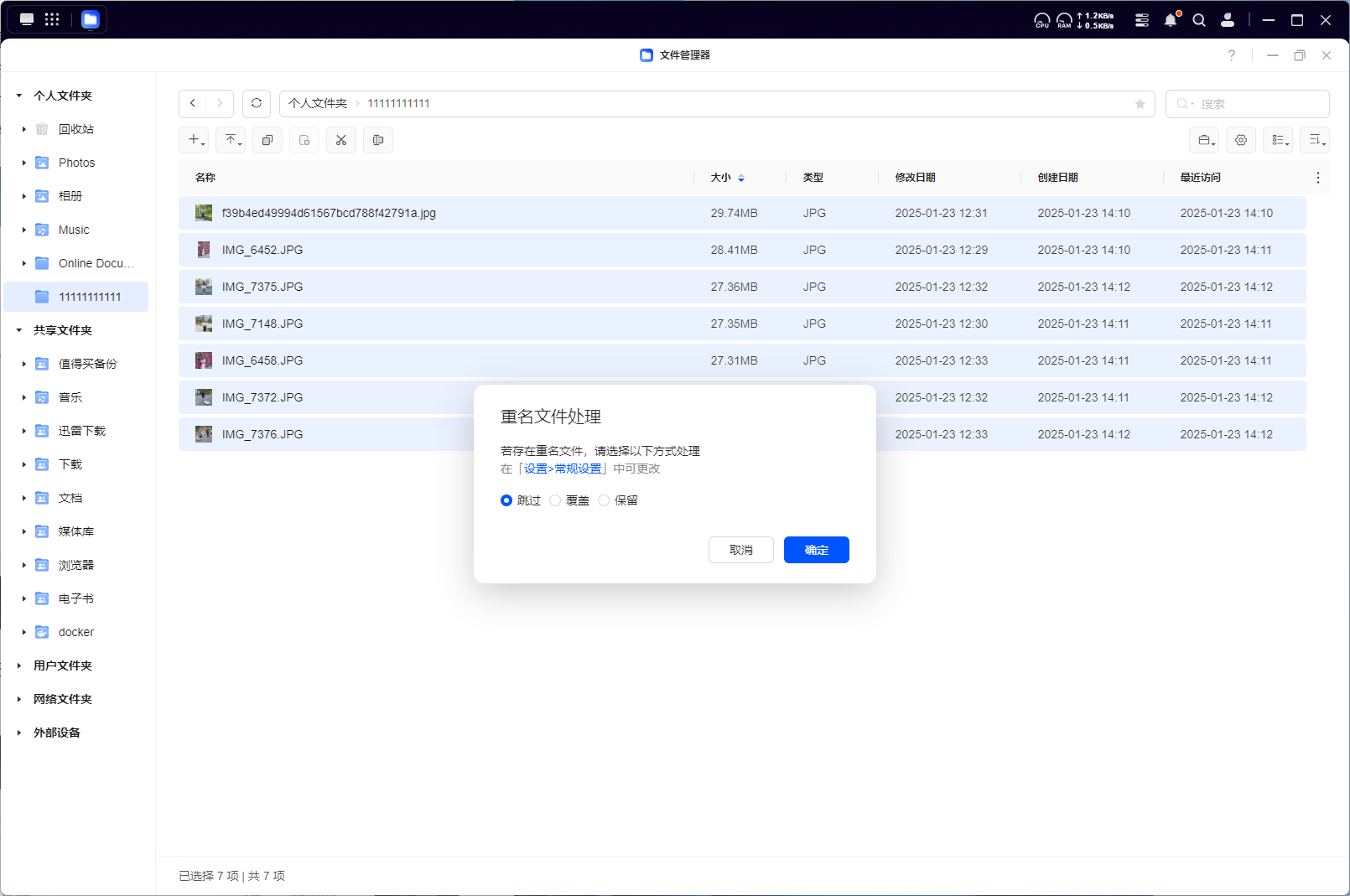
Task: Select the IMG_7375.JPG file name
Action: coord(262,287)
